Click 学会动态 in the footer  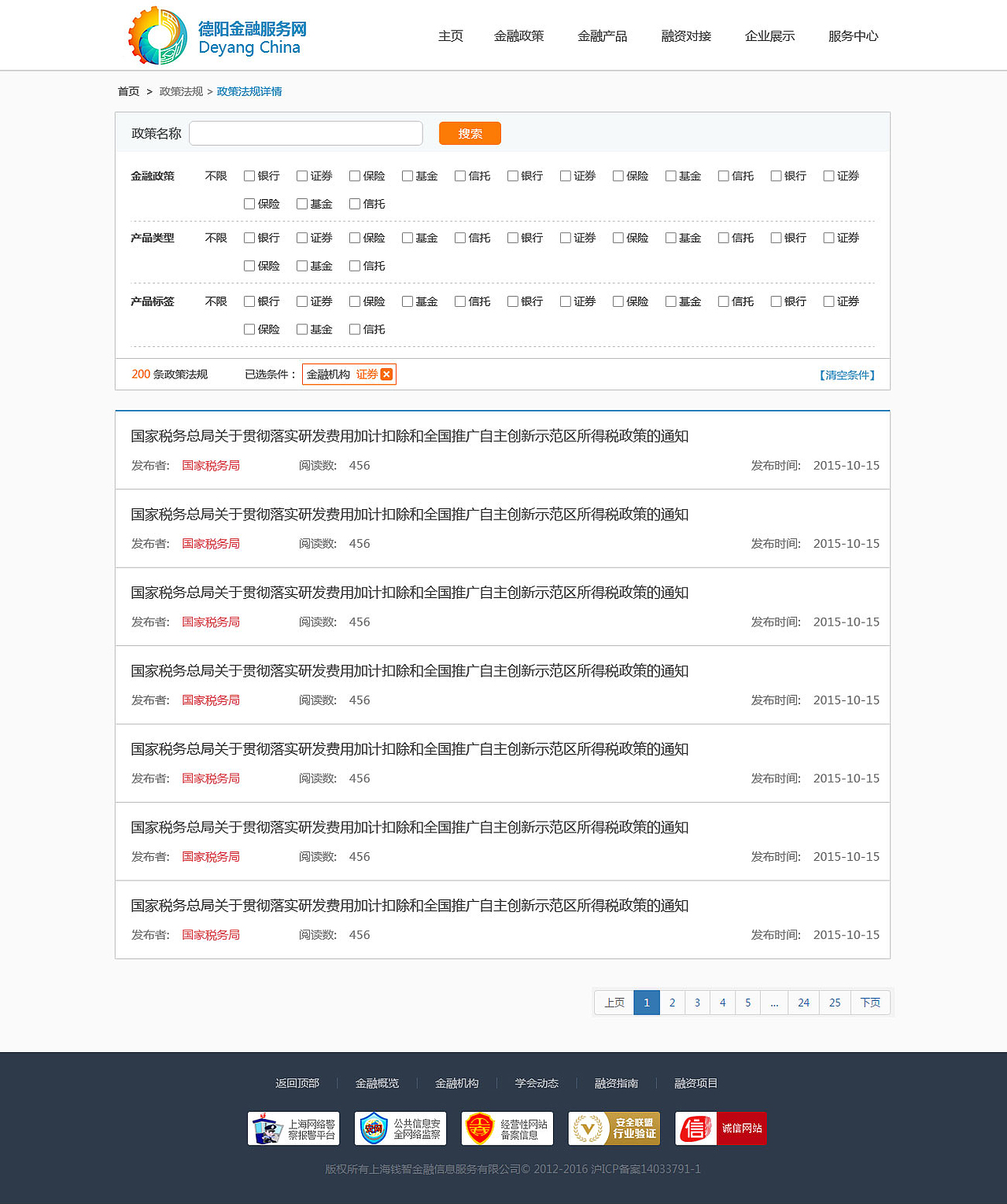[x=537, y=1084]
